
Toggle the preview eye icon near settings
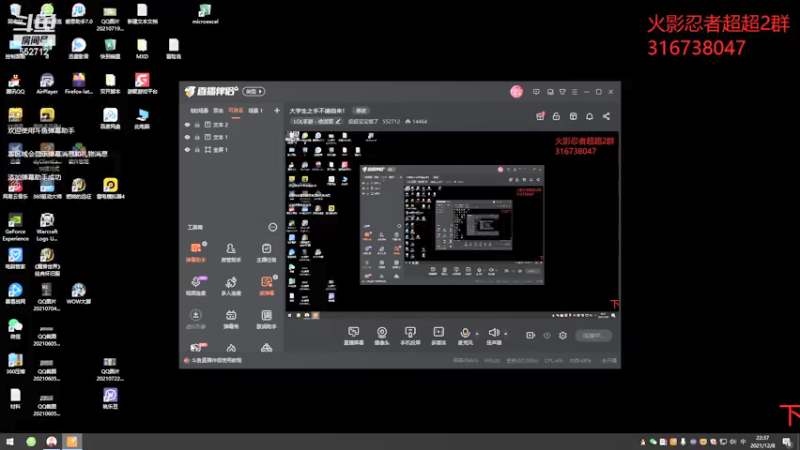546,335
